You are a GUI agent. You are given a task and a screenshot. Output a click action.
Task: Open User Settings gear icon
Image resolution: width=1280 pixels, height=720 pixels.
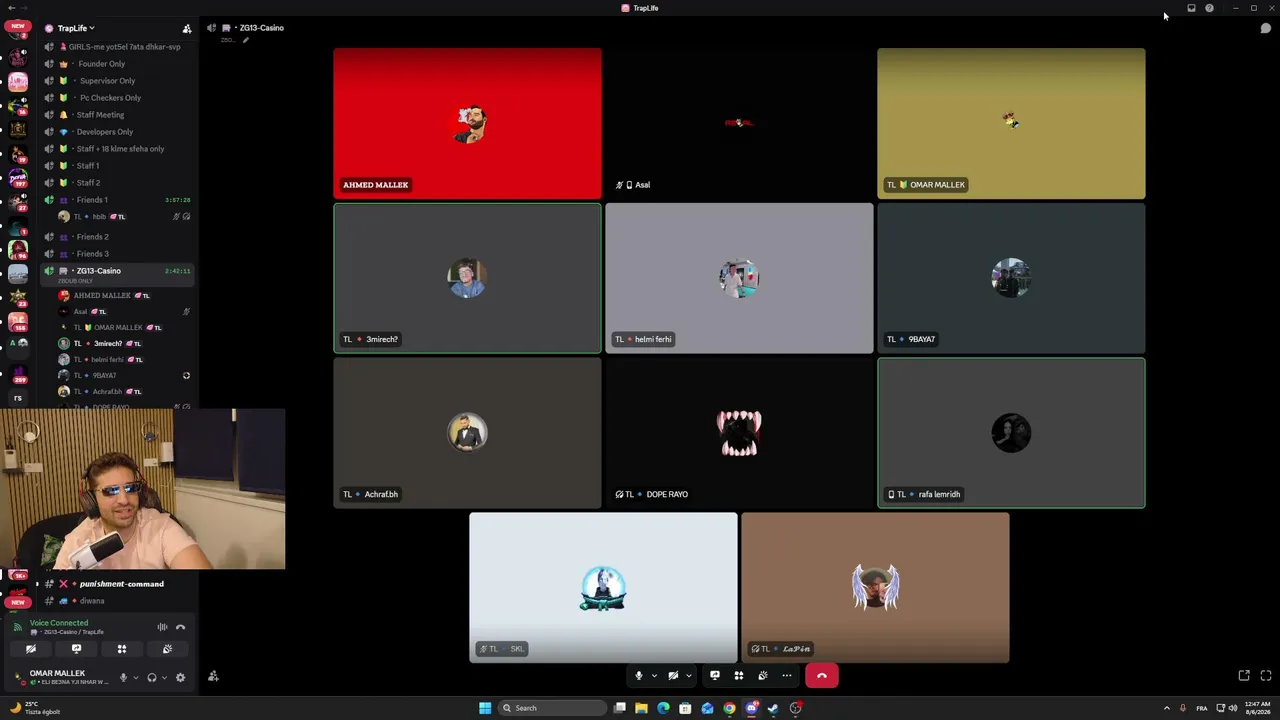click(x=180, y=678)
